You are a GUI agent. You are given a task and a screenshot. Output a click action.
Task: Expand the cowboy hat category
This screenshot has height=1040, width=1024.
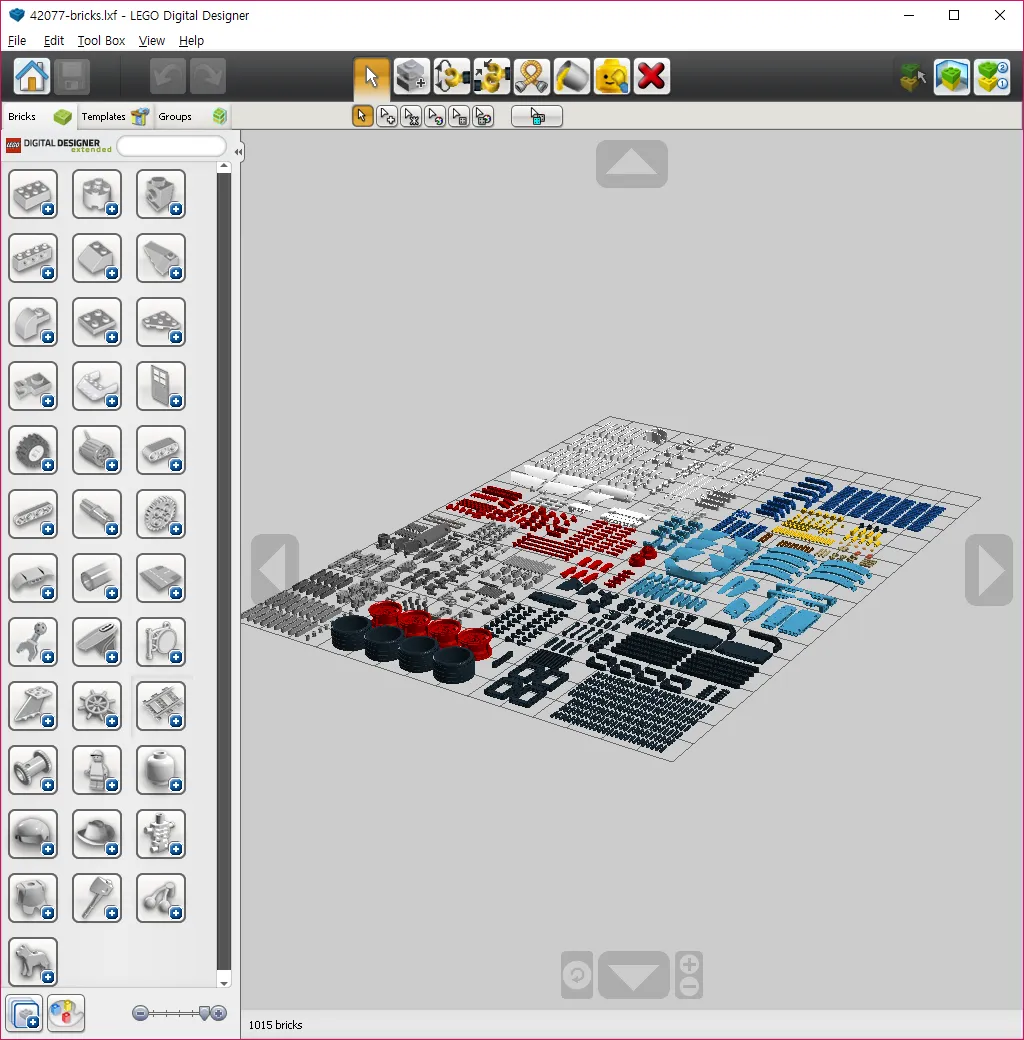coord(97,834)
